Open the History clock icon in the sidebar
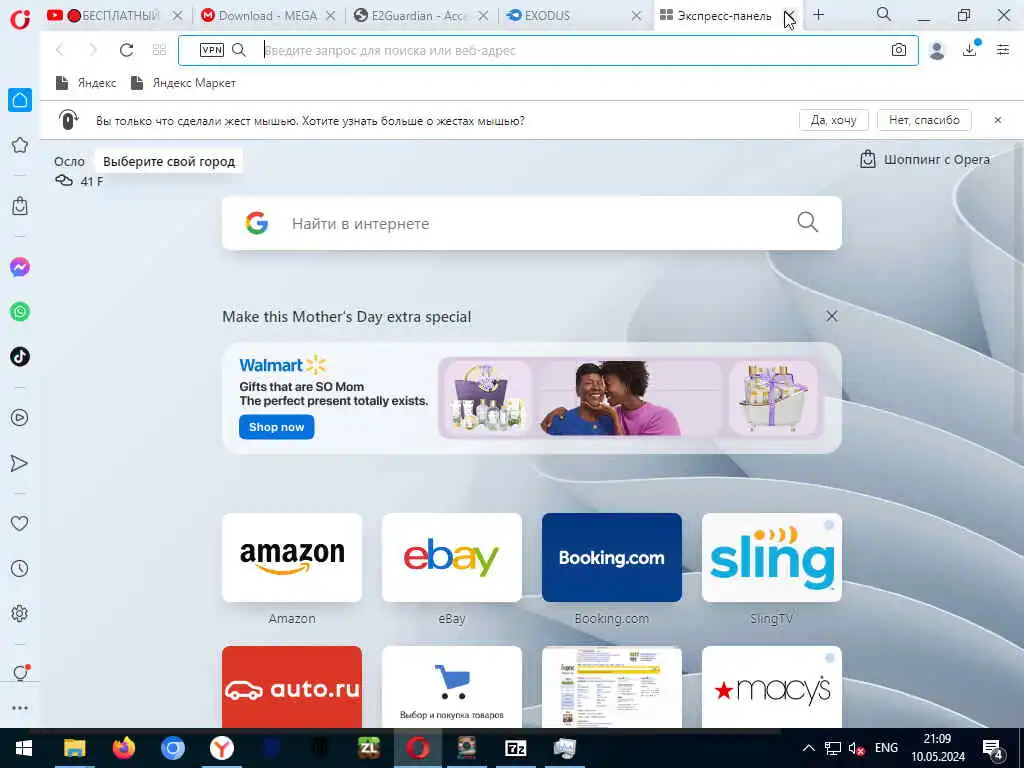 [x=20, y=568]
